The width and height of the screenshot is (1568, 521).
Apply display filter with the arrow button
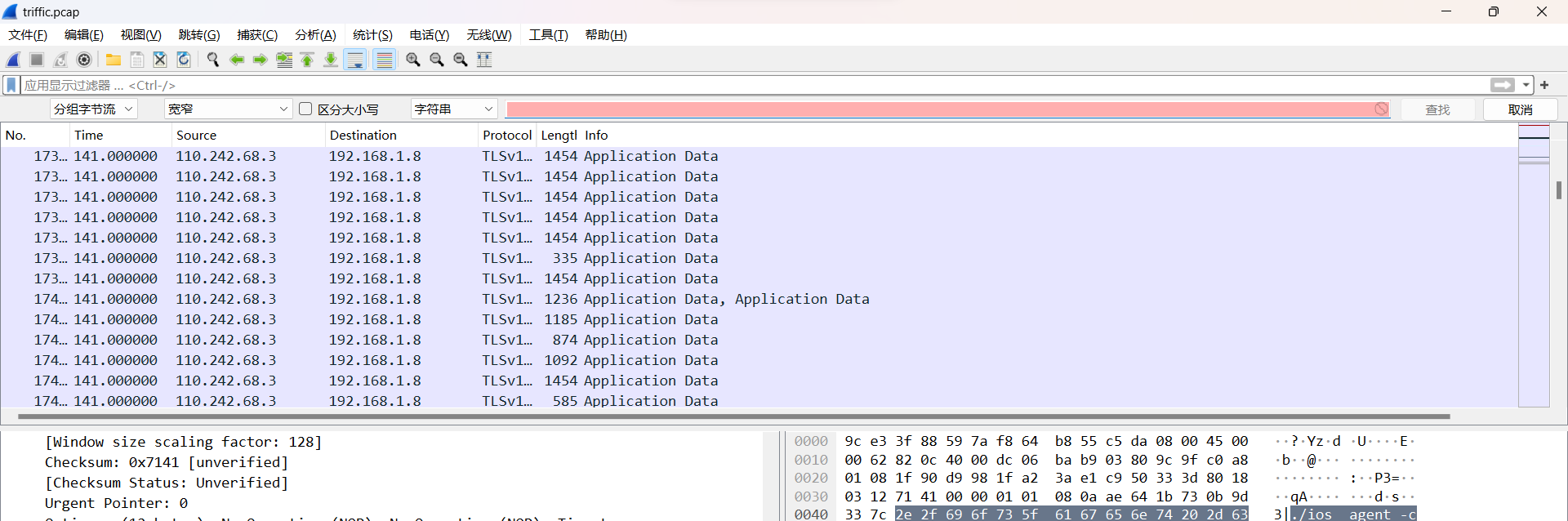(x=1503, y=85)
